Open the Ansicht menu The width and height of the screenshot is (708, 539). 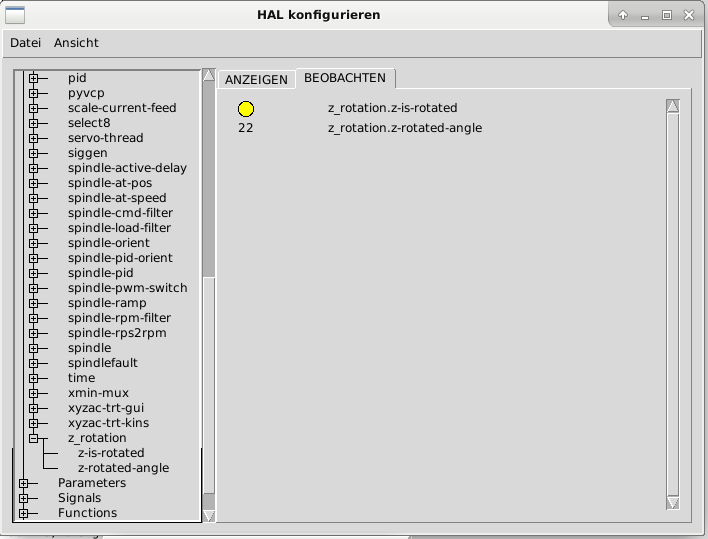(76, 43)
